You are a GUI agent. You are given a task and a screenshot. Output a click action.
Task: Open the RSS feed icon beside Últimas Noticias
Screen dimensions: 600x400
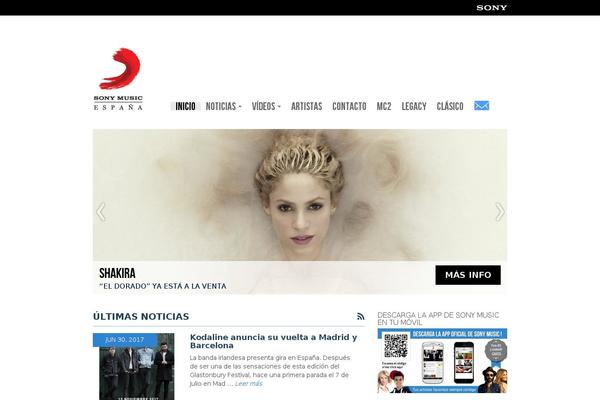[x=360, y=317]
